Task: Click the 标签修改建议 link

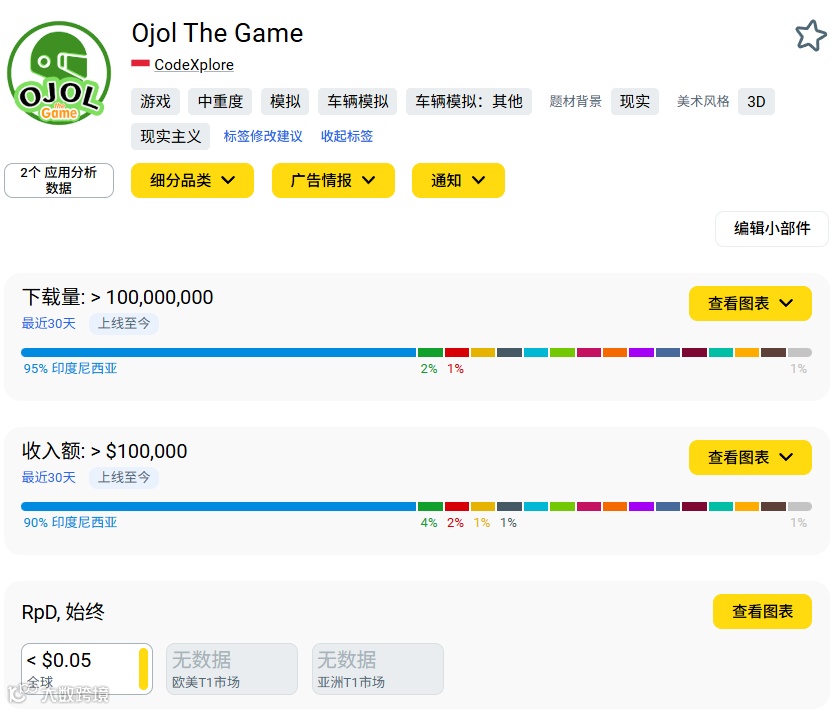Action: click(263, 137)
